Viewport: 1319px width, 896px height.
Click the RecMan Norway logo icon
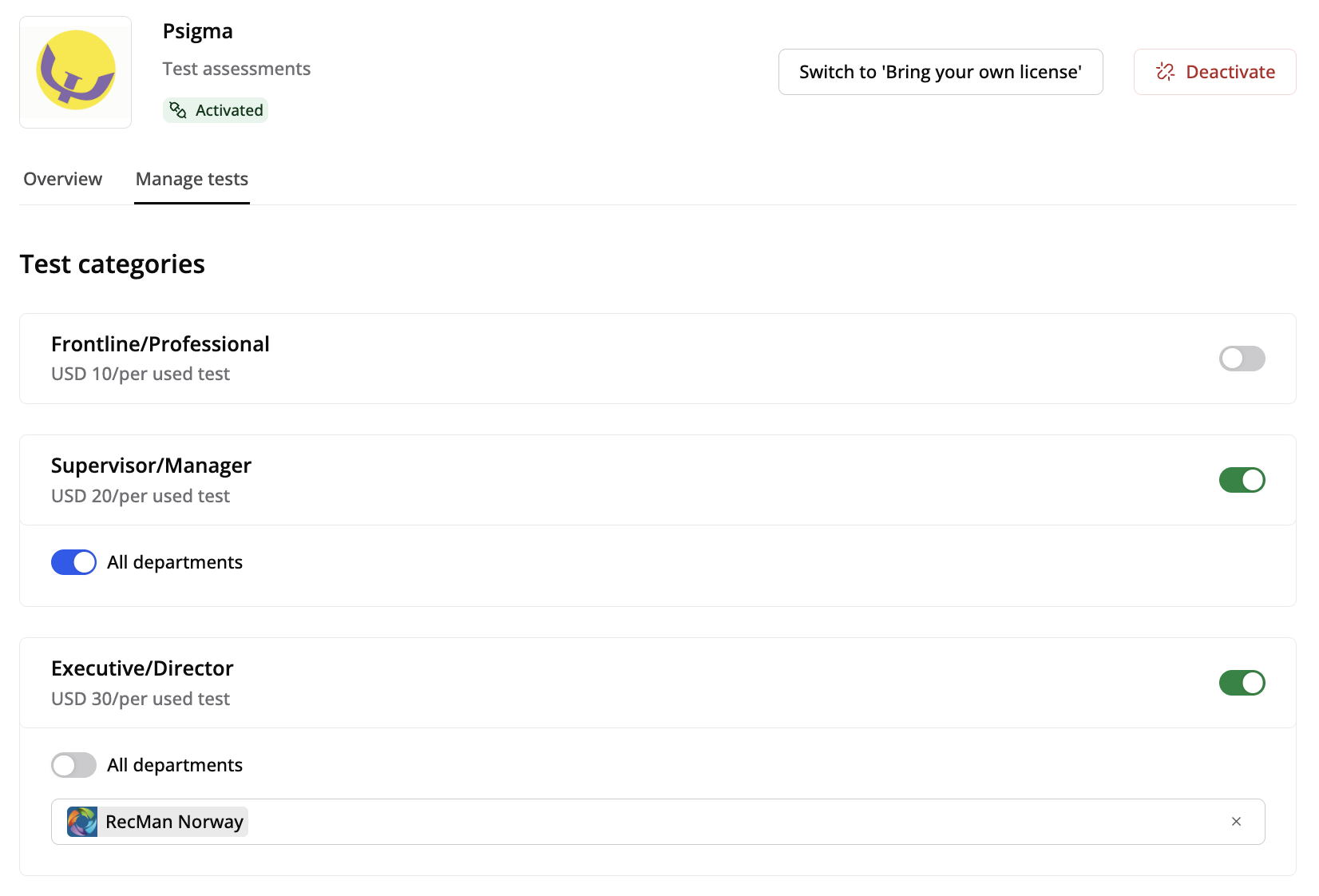(x=82, y=822)
